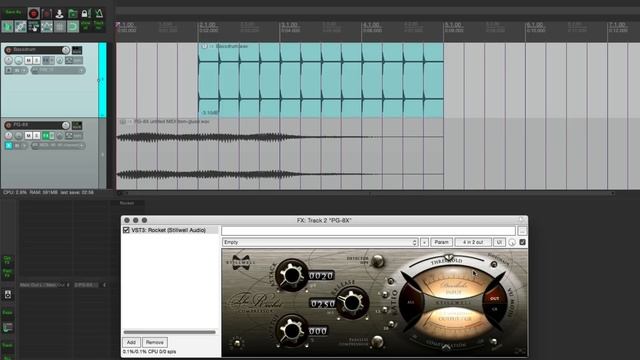Click the PG-8X track name field
The image size is (640, 360).
click(37, 125)
